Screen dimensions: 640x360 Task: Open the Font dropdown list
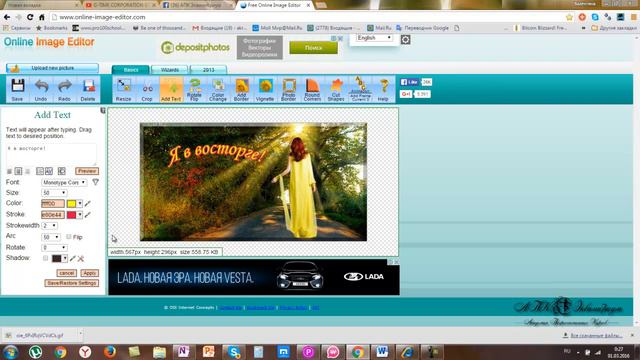tap(64, 182)
